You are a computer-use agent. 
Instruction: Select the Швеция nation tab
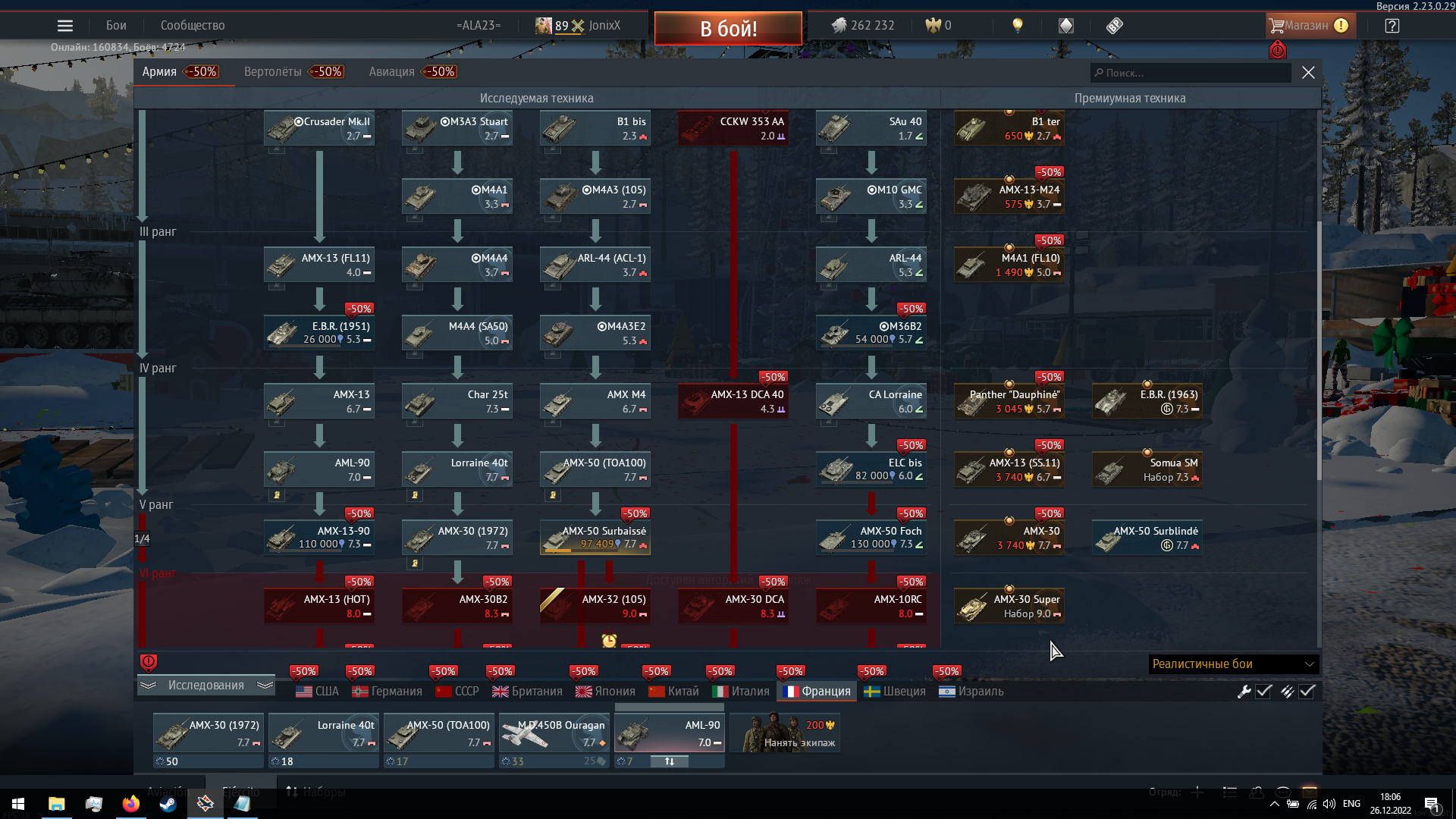tap(895, 692)
